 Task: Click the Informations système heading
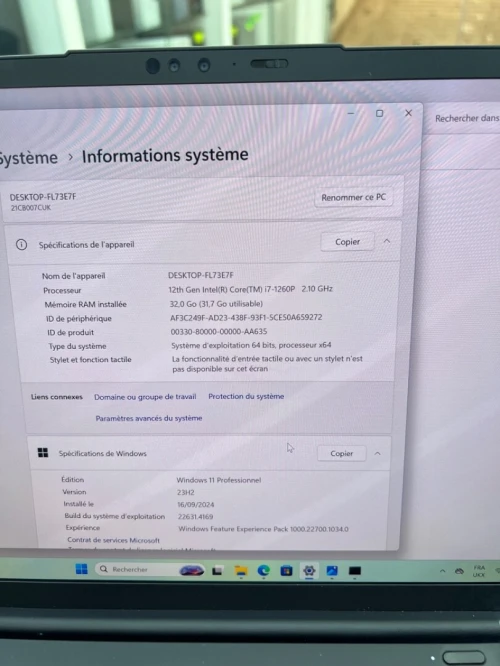[165, 155]
